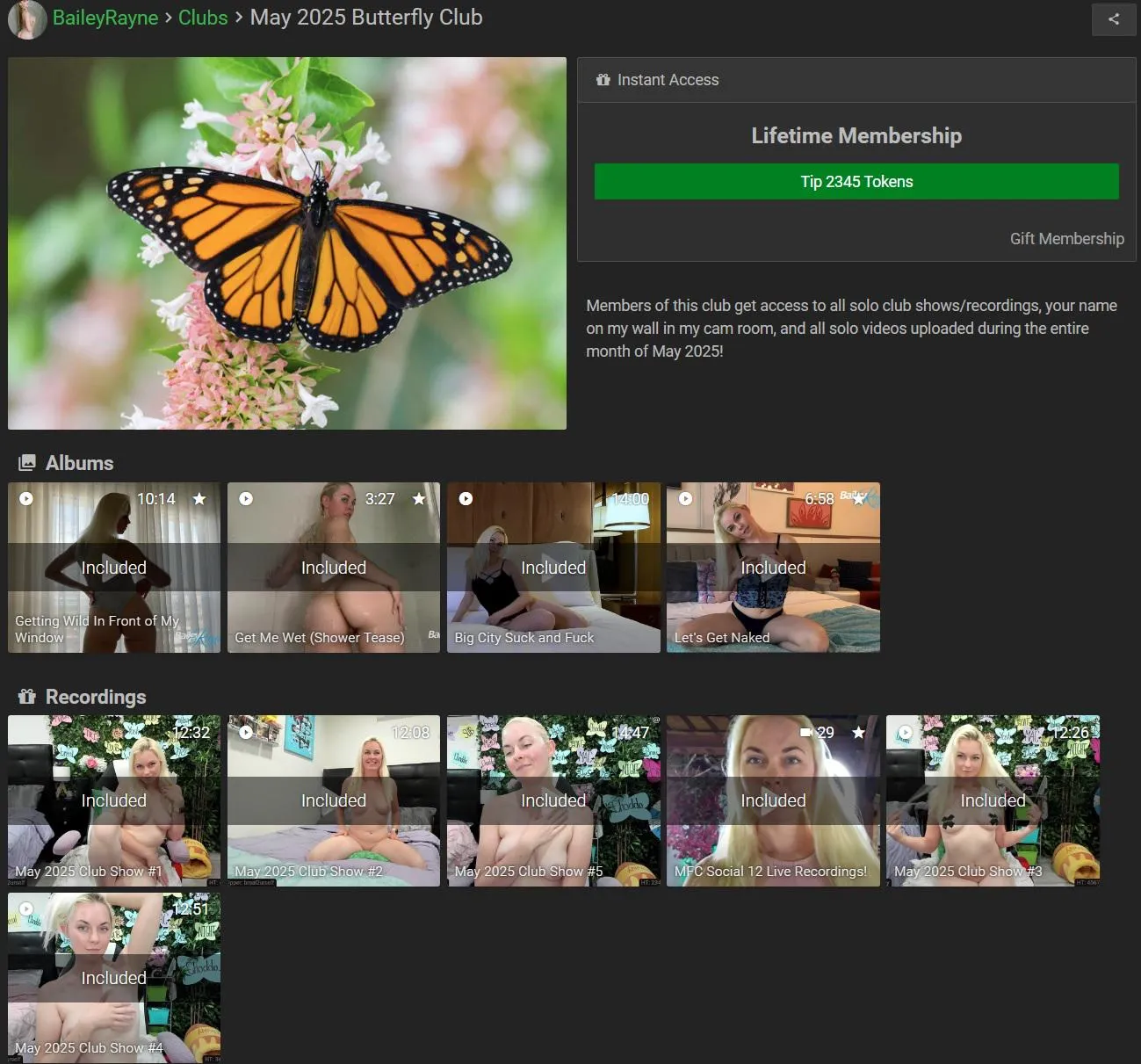Navigate to Clubs in the breadcrumb

tap(203, 18)
